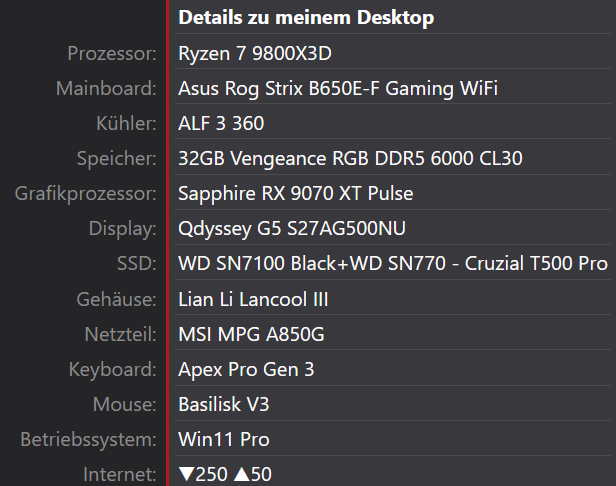
Task: Click the Basilisk V3 mouse value
Action: 223,404
